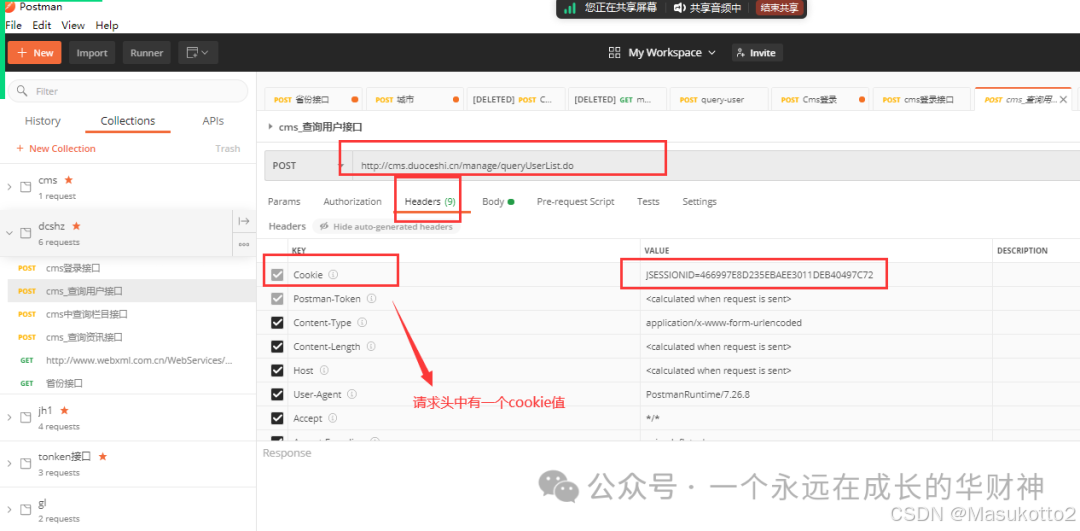This screenshot has width=1080, height=531.
Task: Open the Body tab
Action: pyautogui.click(x=498, y=202)
